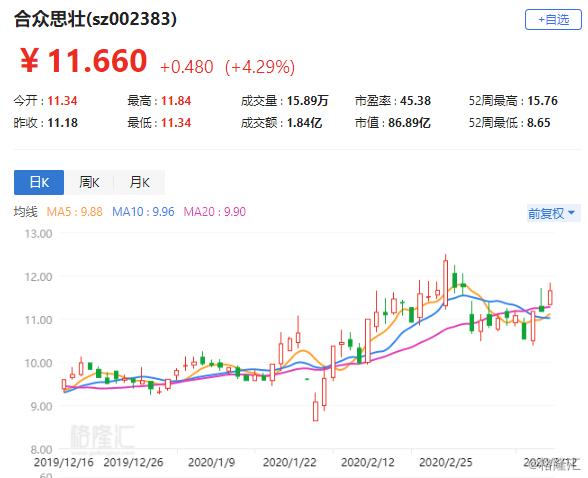Click the MA10 : 9.96 indicator label
The image size is (588, 478).
pyautogui.click(x=143, y=212)
